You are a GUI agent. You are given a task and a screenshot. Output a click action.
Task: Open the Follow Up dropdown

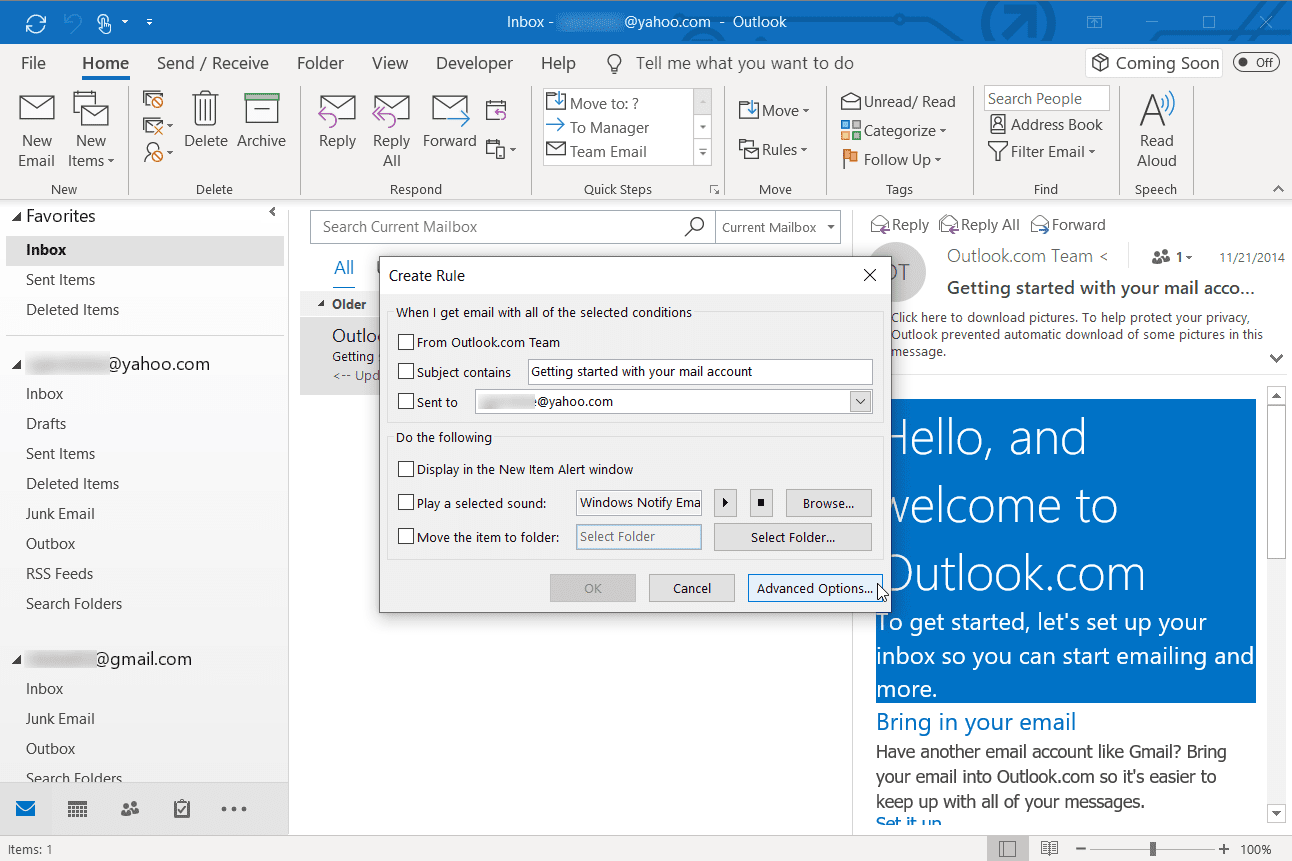[891, 159]
